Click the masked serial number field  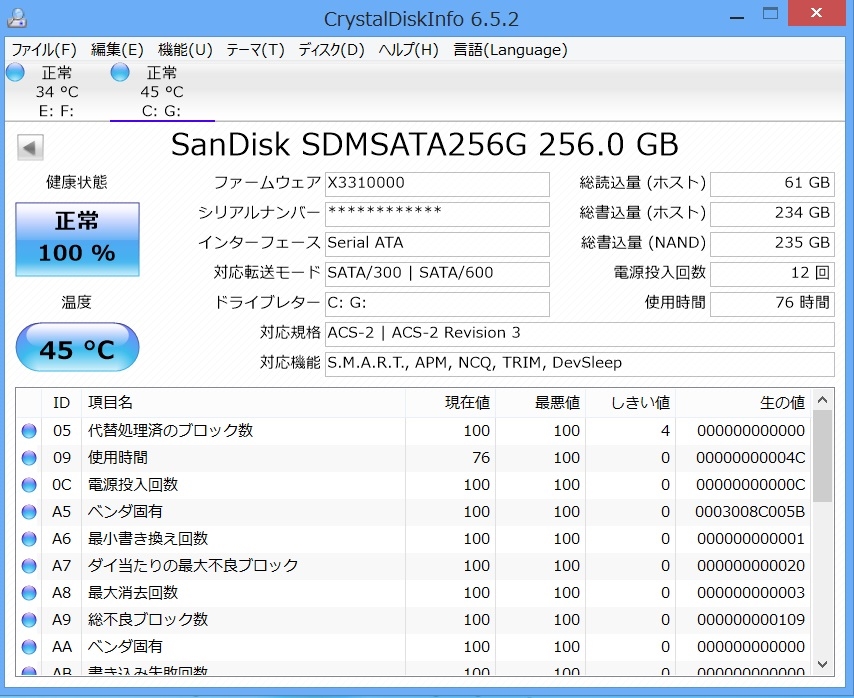pyautogui.click(x=437, y=214)
